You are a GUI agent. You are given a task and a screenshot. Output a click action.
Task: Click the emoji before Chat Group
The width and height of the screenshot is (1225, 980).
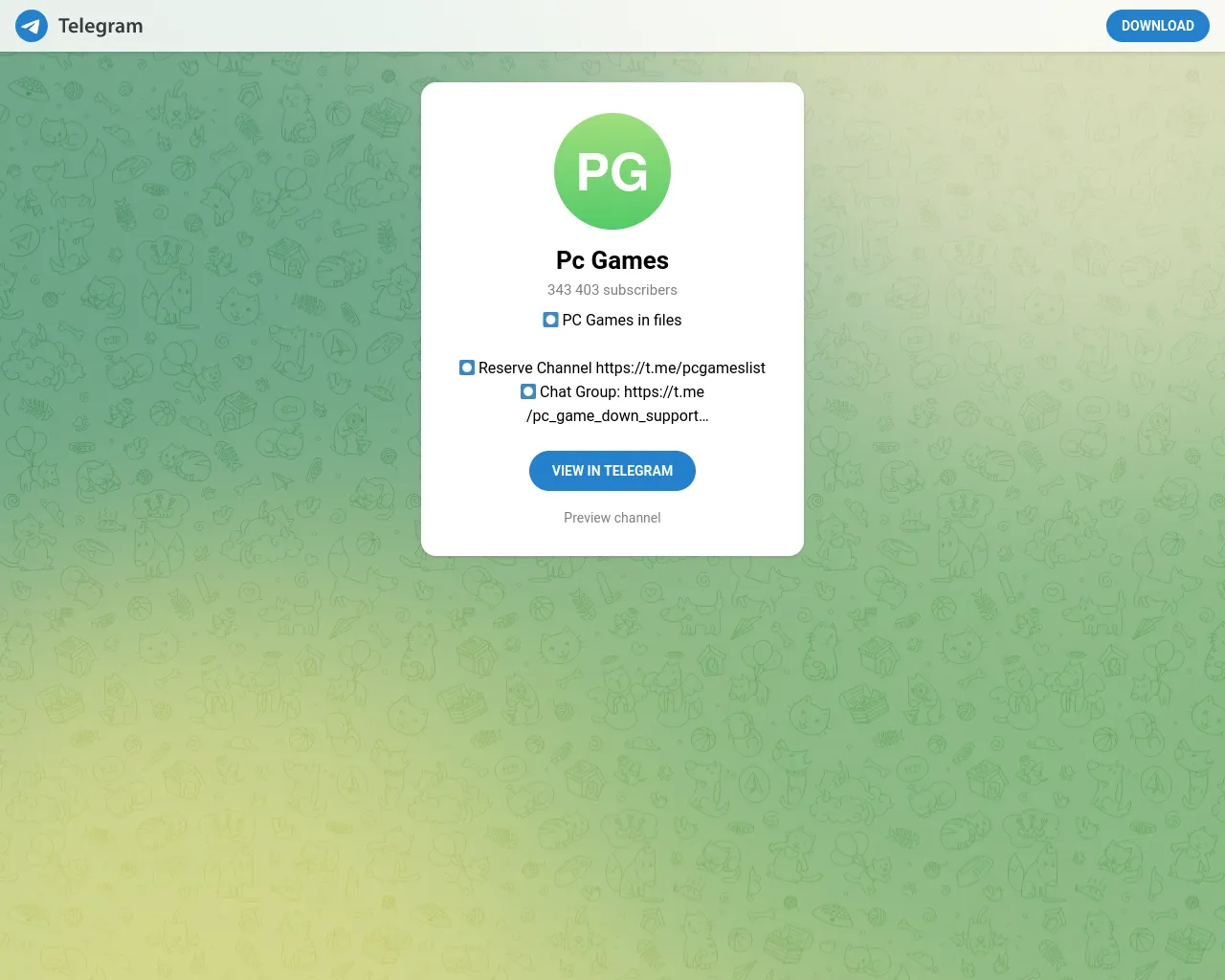pos(528,391)
